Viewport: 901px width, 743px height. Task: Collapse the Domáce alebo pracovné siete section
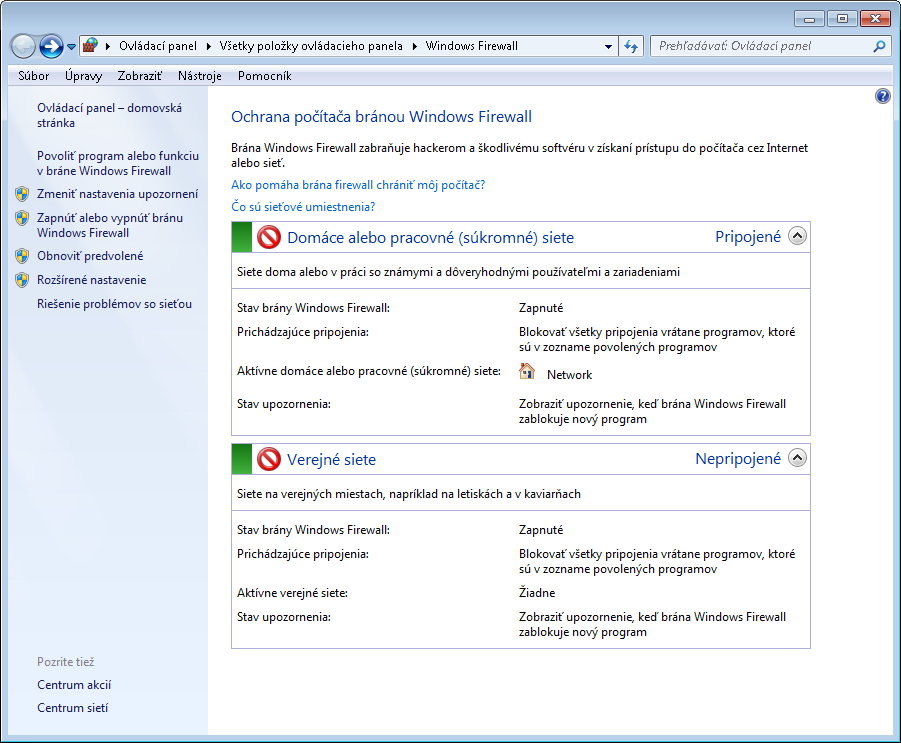[798, 236]
